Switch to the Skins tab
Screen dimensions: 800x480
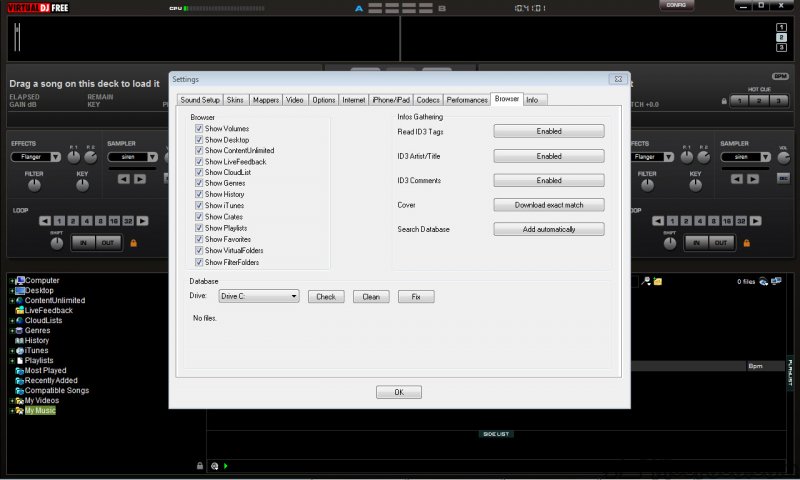click(235, 100)
